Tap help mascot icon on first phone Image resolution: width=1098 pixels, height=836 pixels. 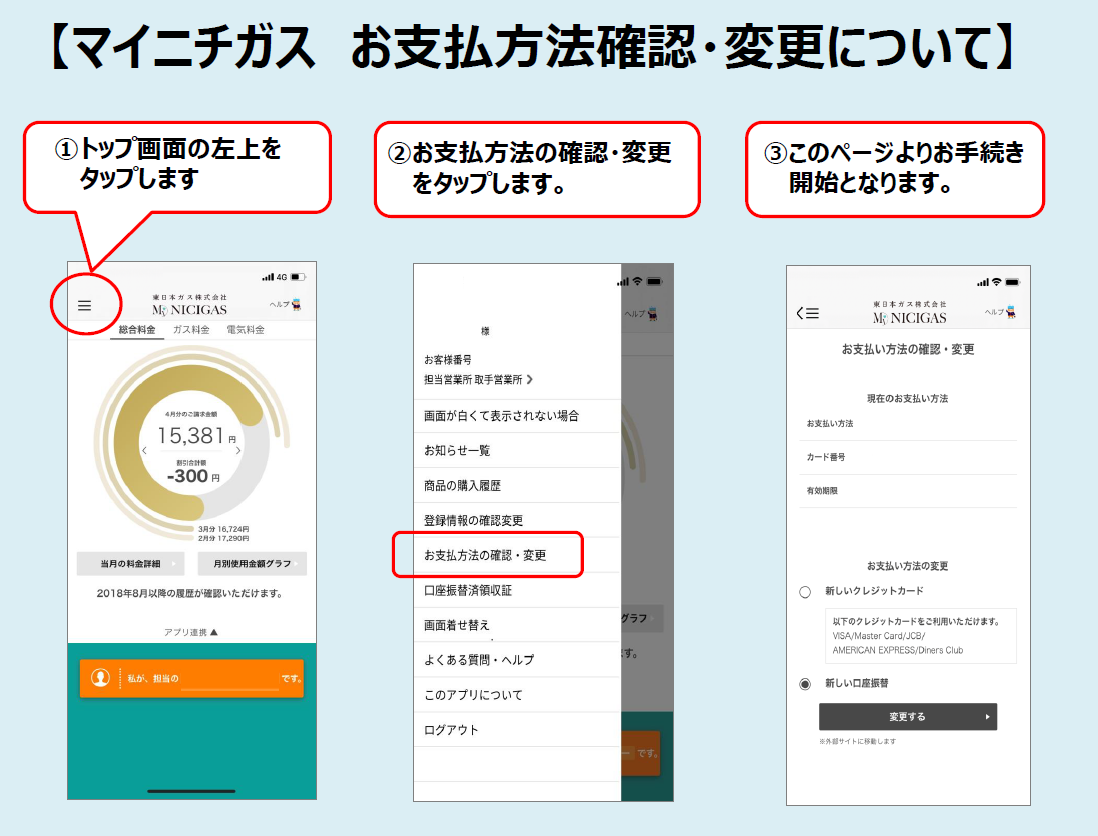point(296,305)
